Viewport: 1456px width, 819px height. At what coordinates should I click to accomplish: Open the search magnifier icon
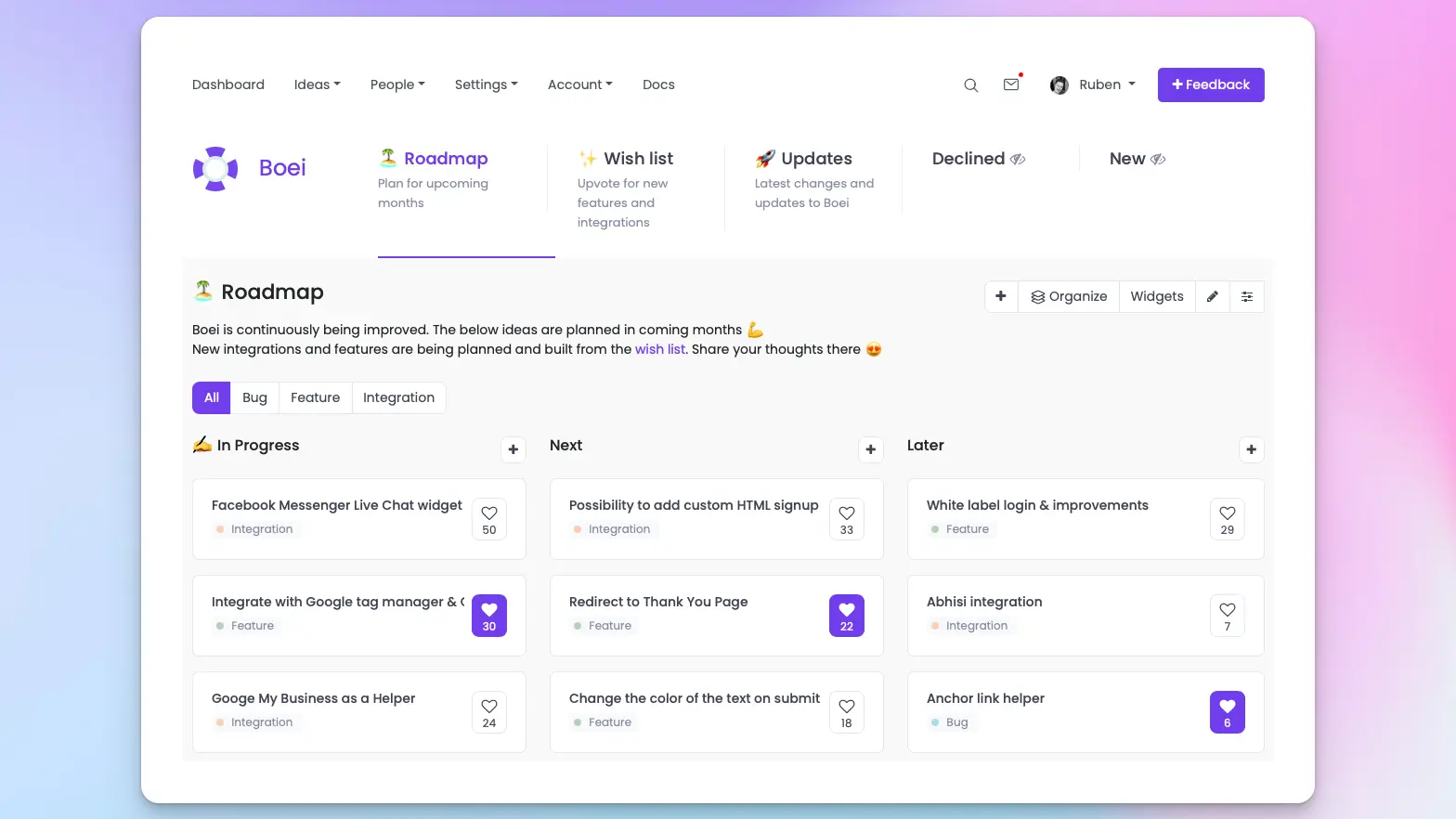coord(971,85)
